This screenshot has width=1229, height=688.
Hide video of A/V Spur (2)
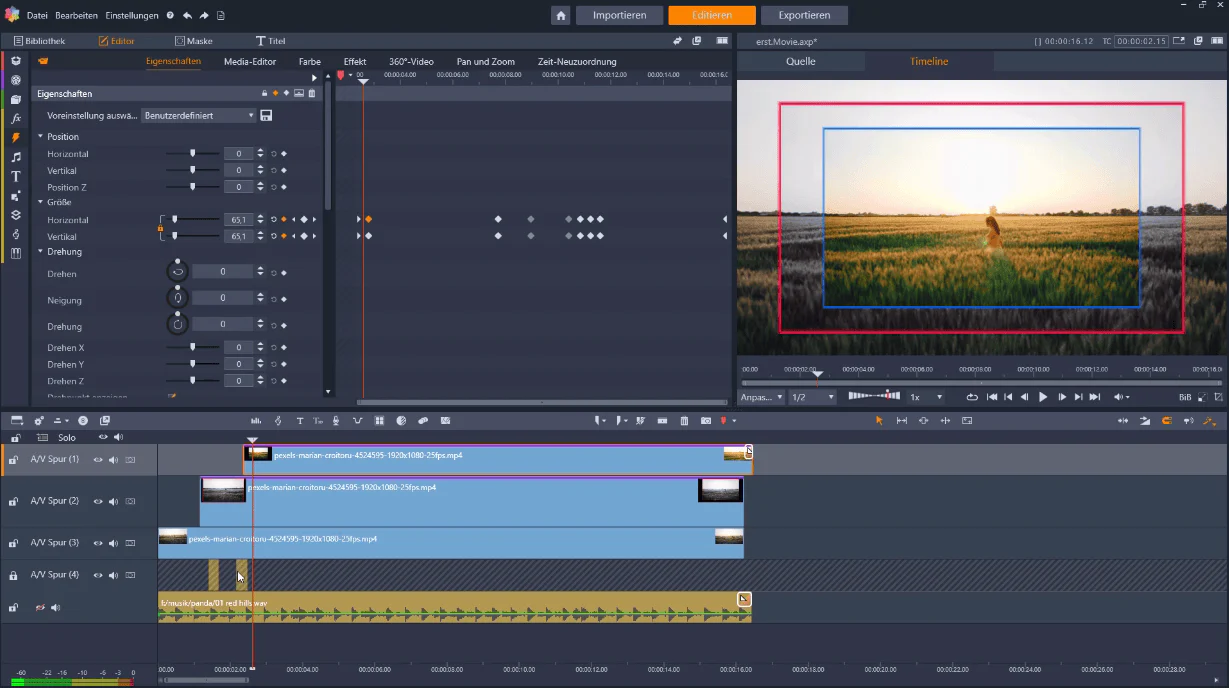(x=98, y=501)
